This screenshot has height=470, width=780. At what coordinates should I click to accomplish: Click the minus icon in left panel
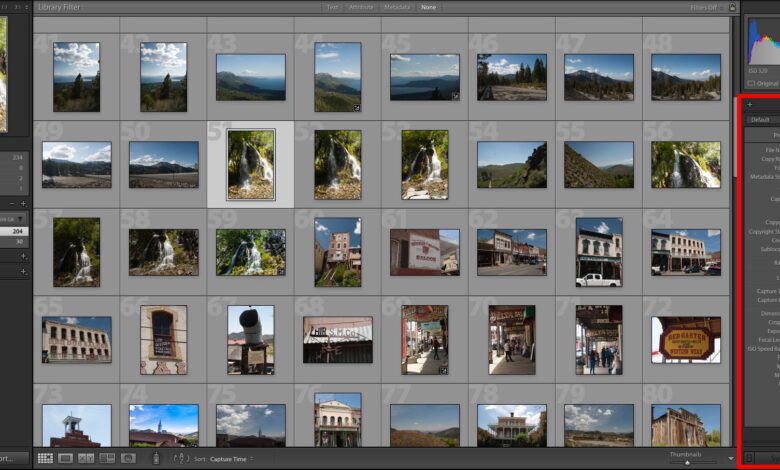pyautogui.click(x=12, y=203)
